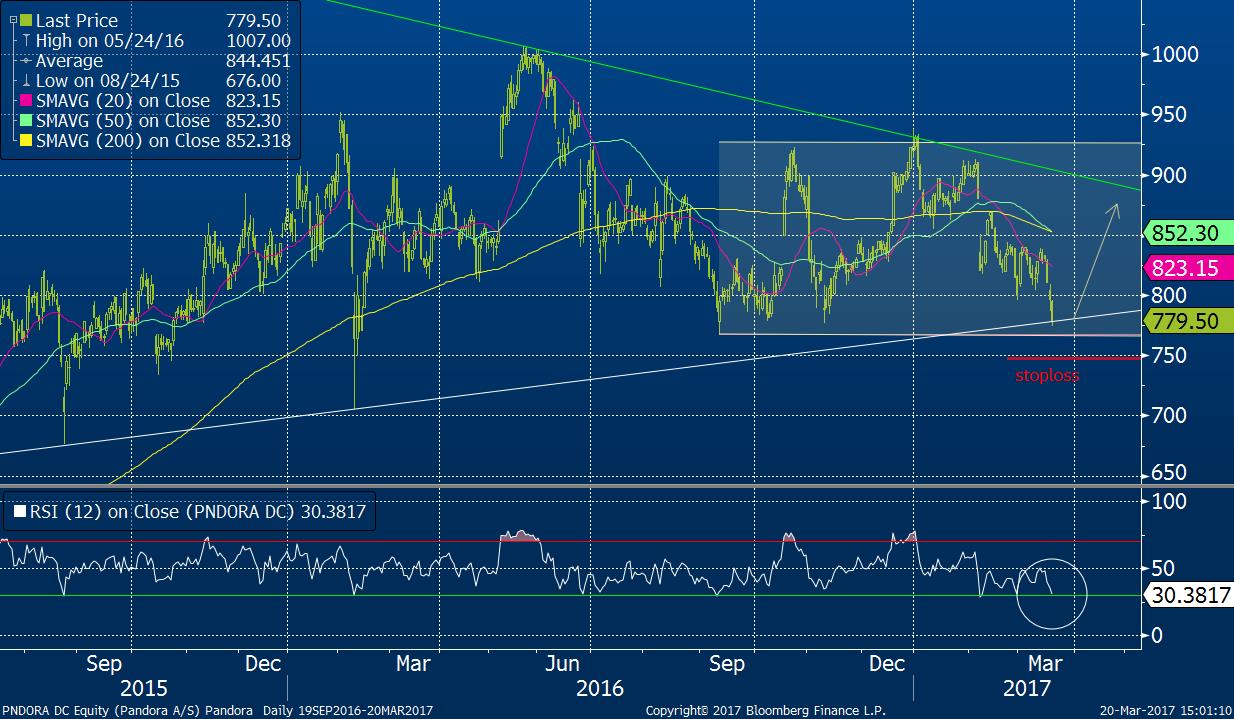Click the 700 price axis label
The width and height of the screenshot is (1234, 719).
(1169, 415)
